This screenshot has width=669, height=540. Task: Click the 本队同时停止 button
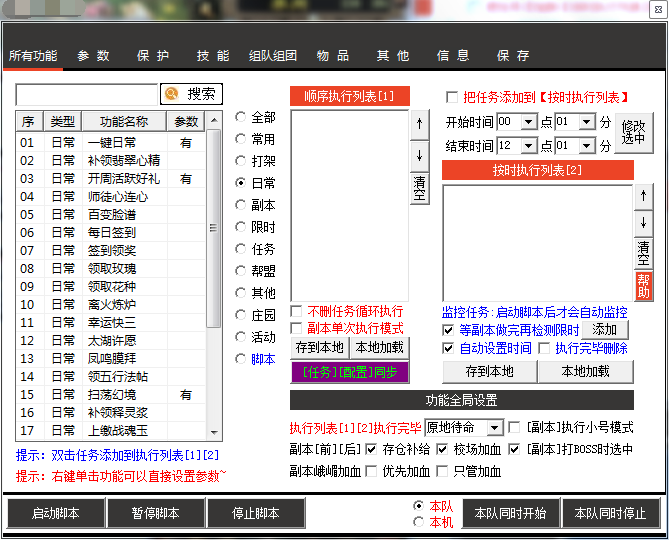point(611,513)
